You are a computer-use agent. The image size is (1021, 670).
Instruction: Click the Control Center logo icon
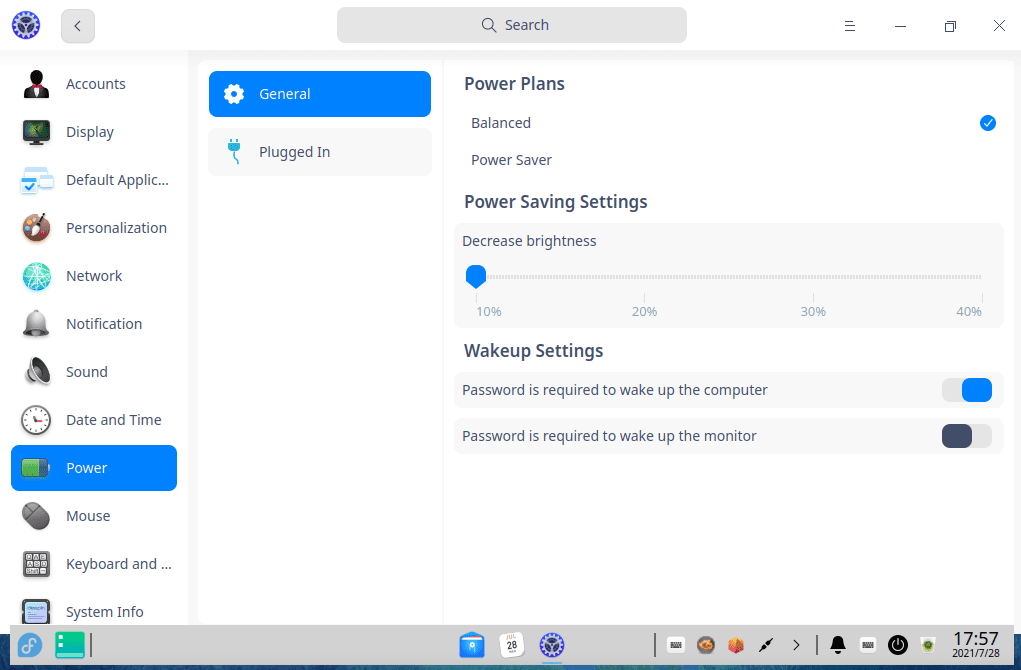[26, 25]
